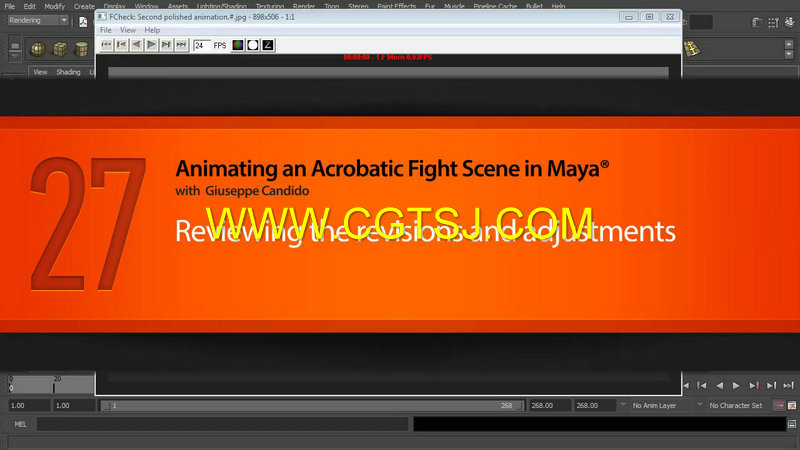Open the Rendering menu set dropdown
Screen dimensions: 800x450
pos(38,20)
